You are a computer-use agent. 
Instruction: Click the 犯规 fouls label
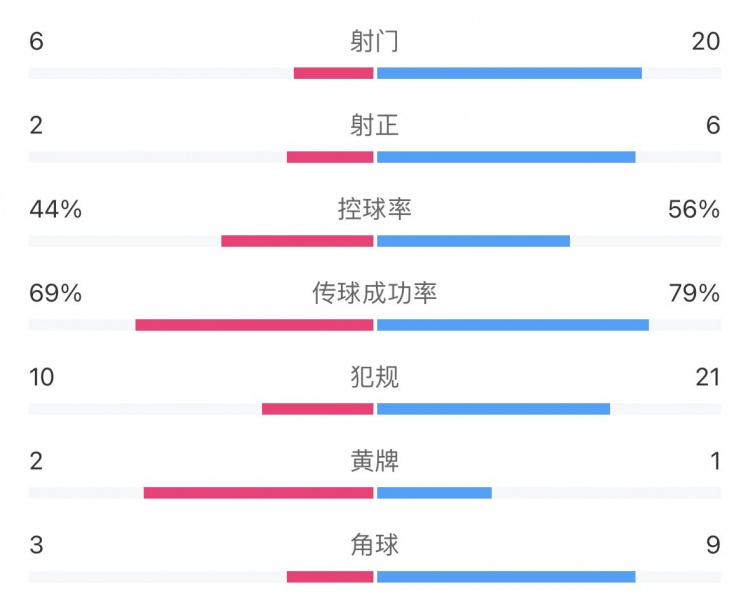click(x=375, y=377)
